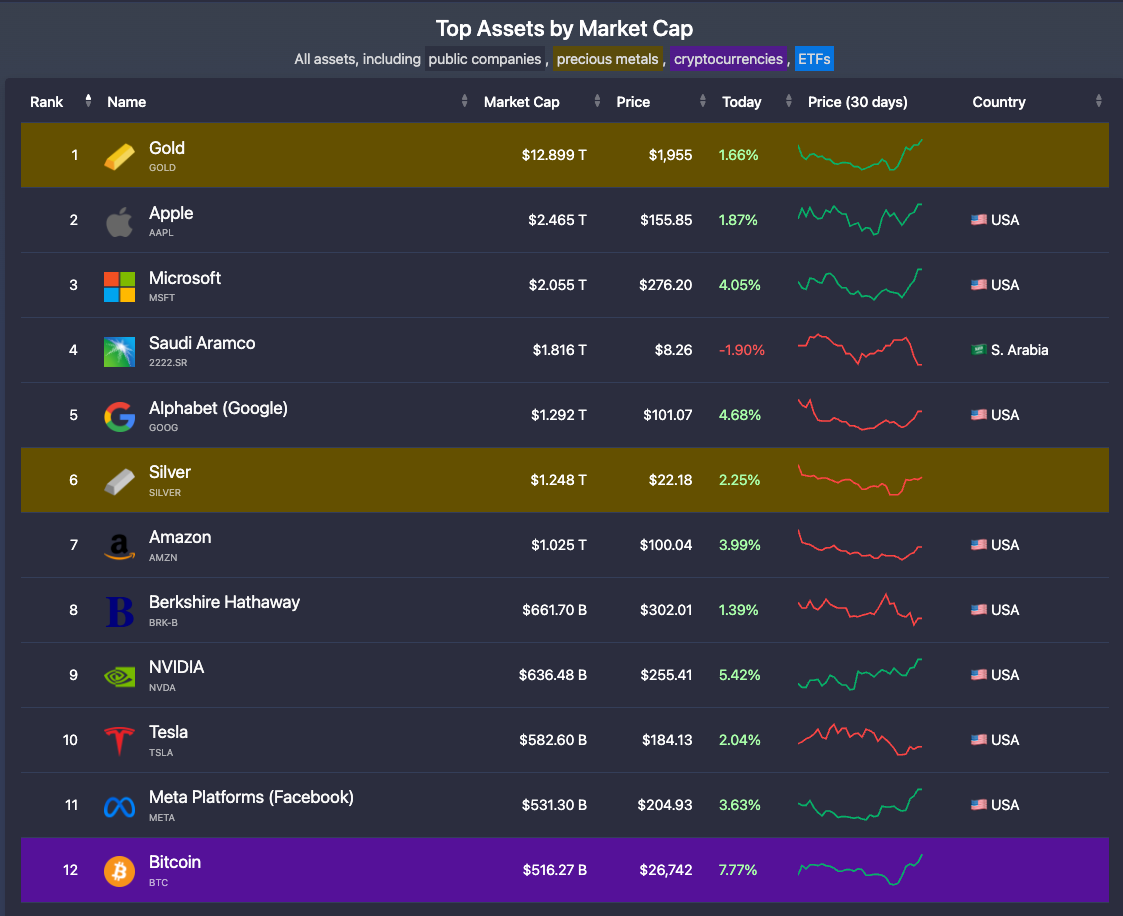
Task: Open the Gold asset page
Action: [167, 148]
